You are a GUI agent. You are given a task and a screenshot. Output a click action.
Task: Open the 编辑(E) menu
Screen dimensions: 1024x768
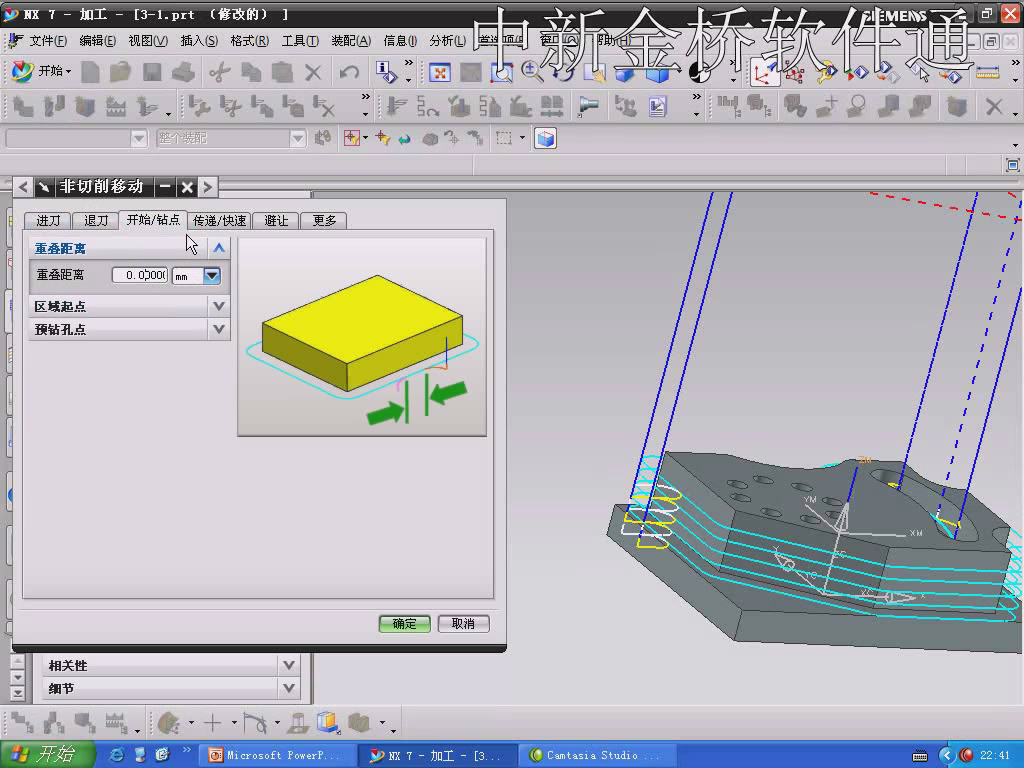tap(97, 41)
